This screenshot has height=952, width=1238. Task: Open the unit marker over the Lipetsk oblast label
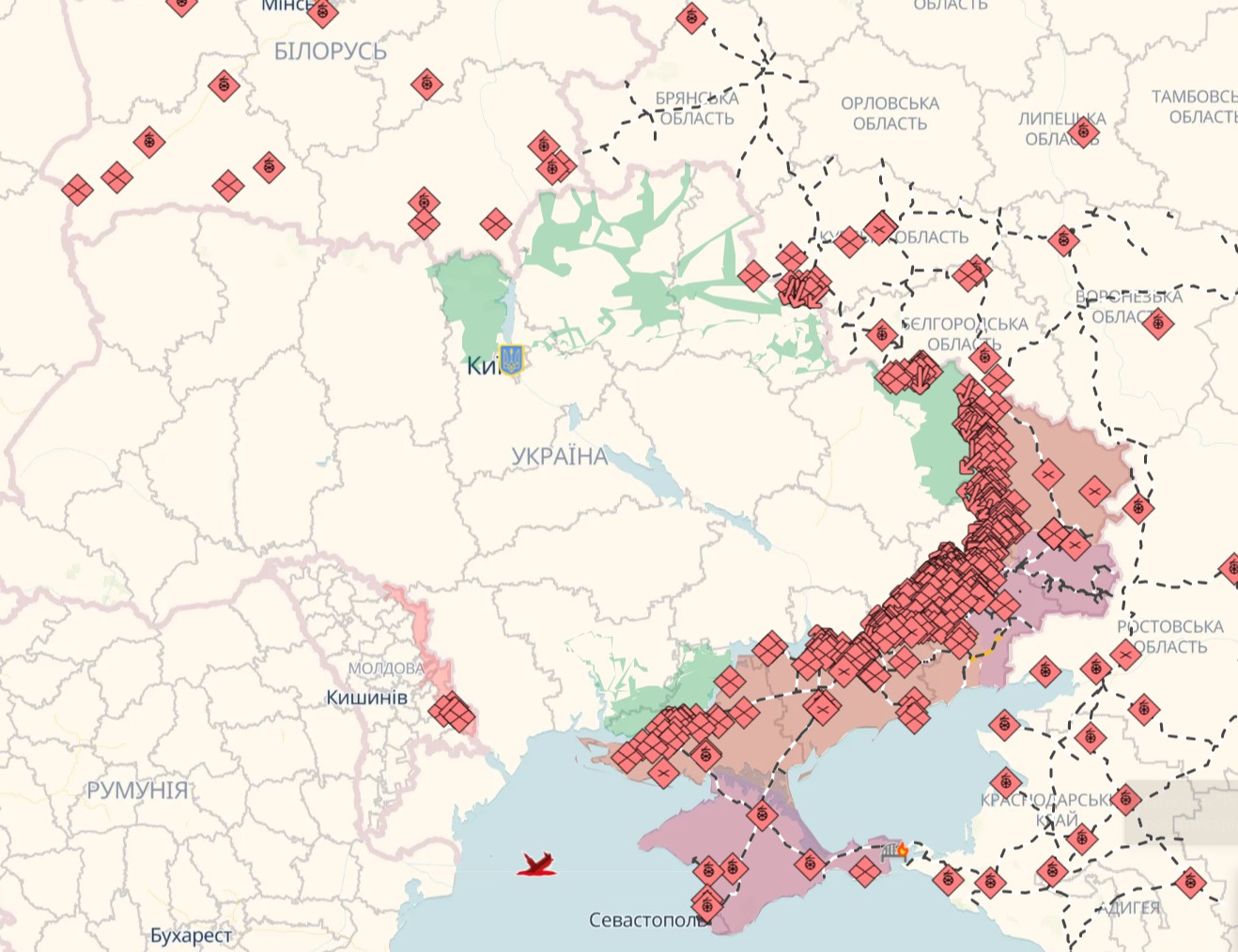(x=1083, y=131)
